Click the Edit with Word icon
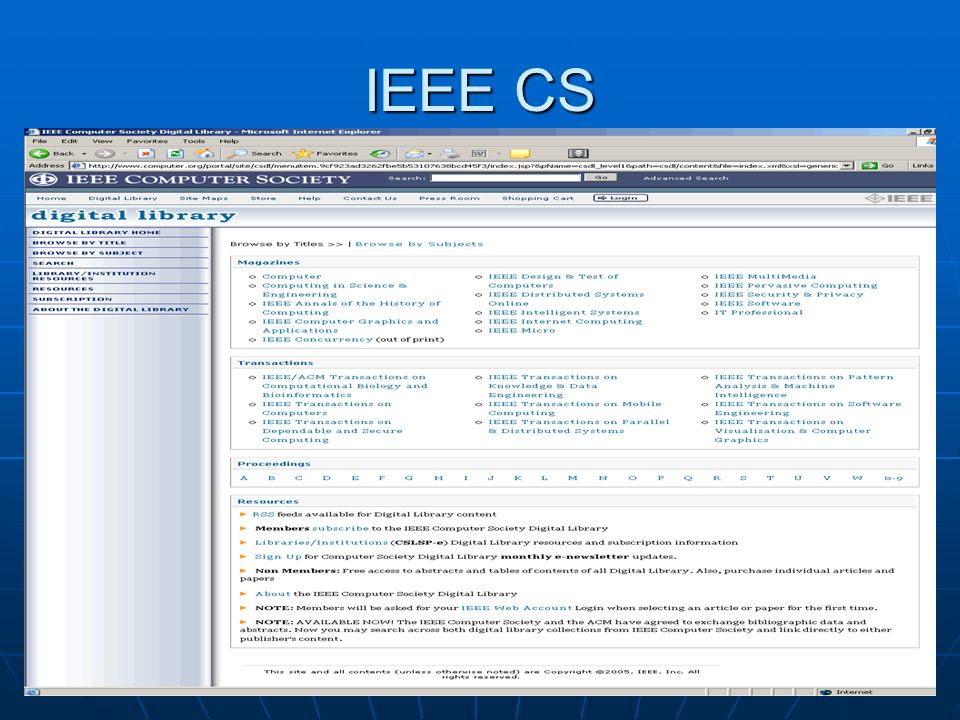 (x=479, y=154)
